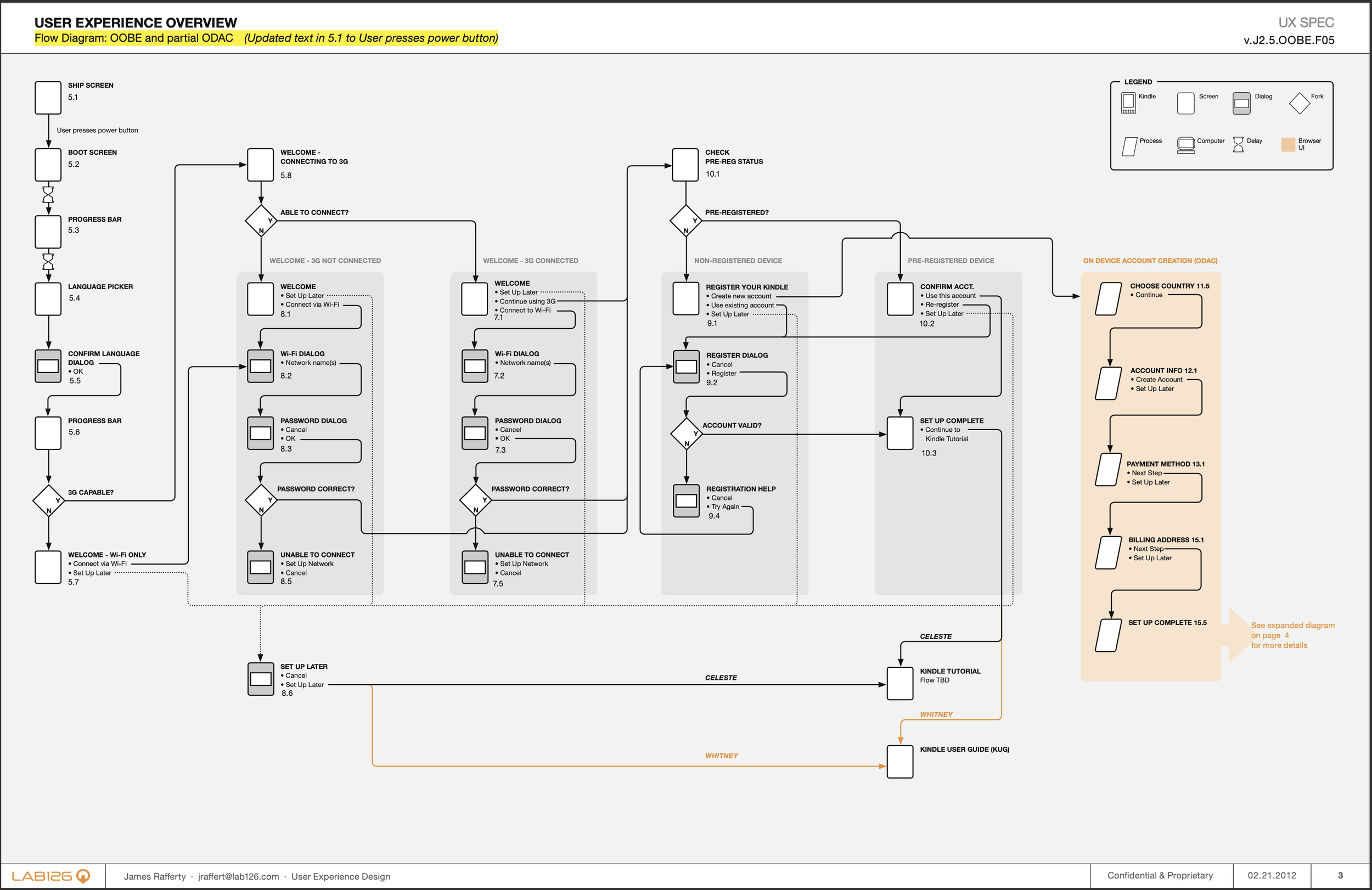Viewport: 1372px width, 890px height.
Task: Select the Set Up Complete 10.3 screen icon
Action: (900, 433)
